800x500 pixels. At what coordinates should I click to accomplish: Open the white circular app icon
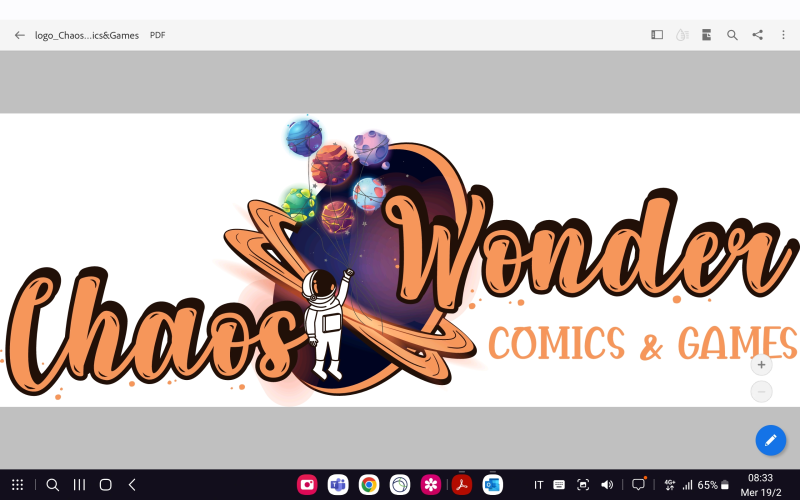(x=400, y=485)
